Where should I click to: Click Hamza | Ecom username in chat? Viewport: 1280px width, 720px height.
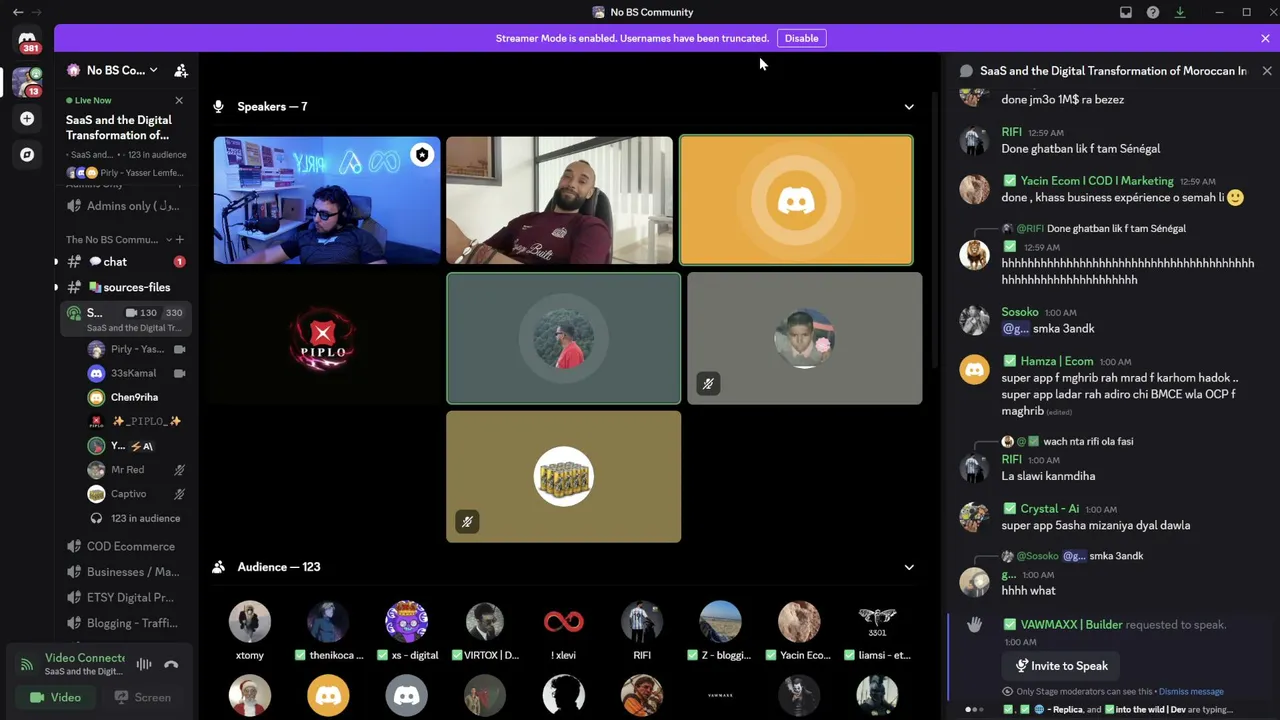1056,361
